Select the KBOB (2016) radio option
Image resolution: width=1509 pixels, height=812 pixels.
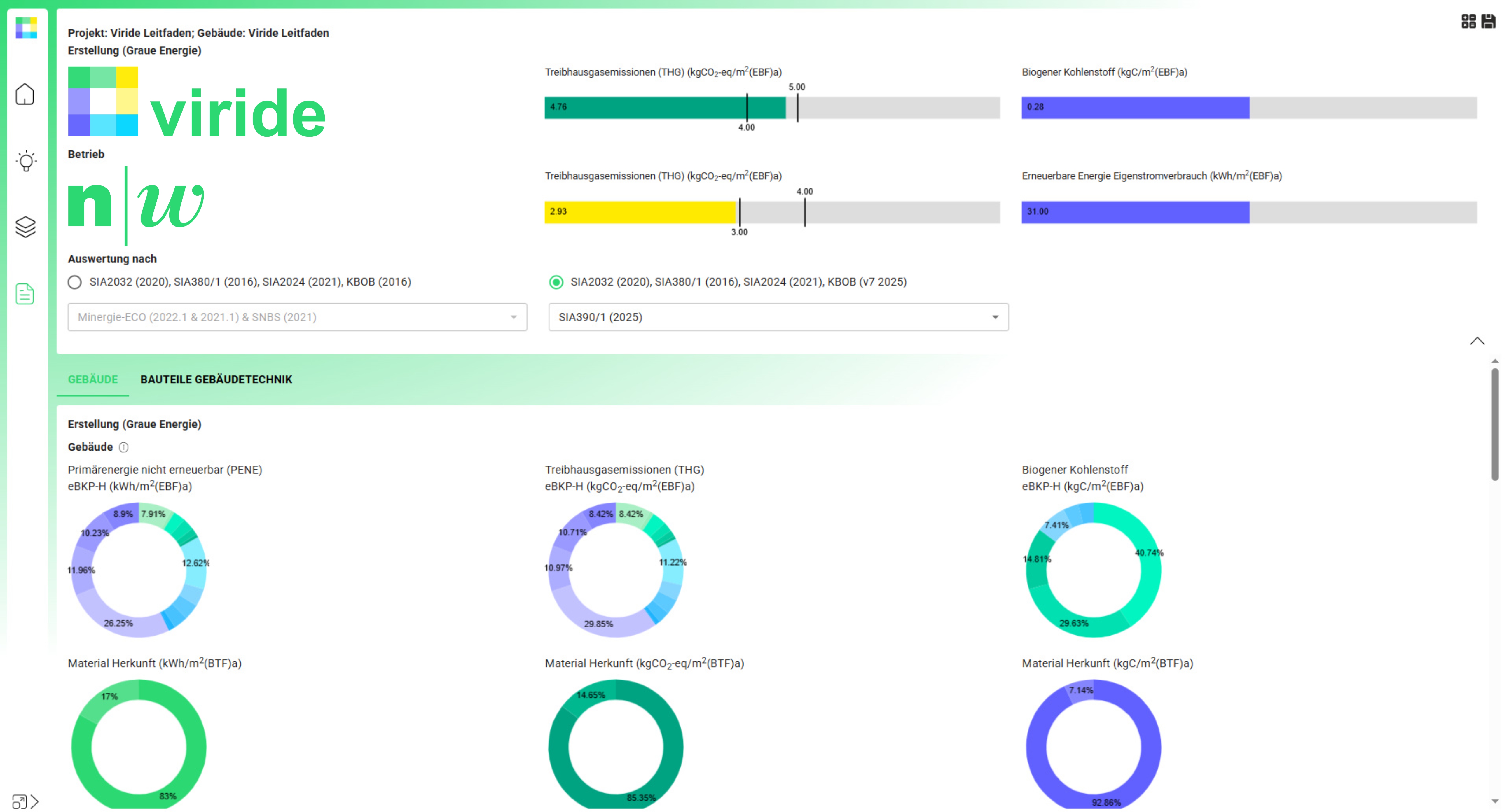tap(74, 282)
